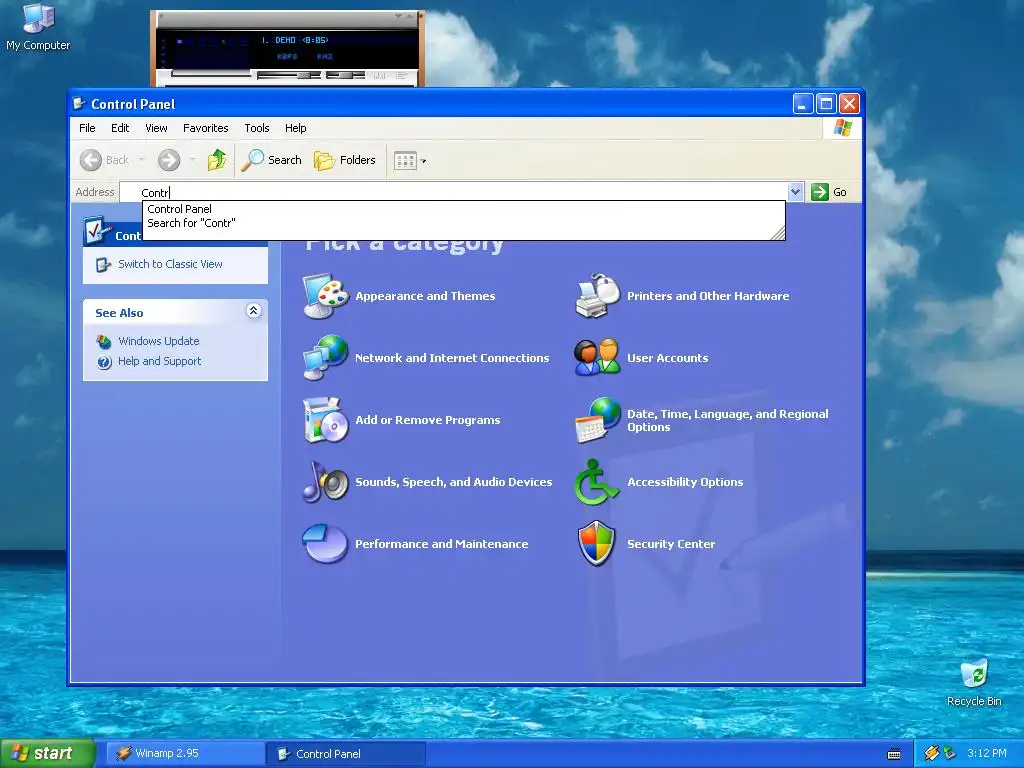The width and height of the screenshot is (1024, 768).
Task: Open the Tools menu
Action: pos(257,128)
